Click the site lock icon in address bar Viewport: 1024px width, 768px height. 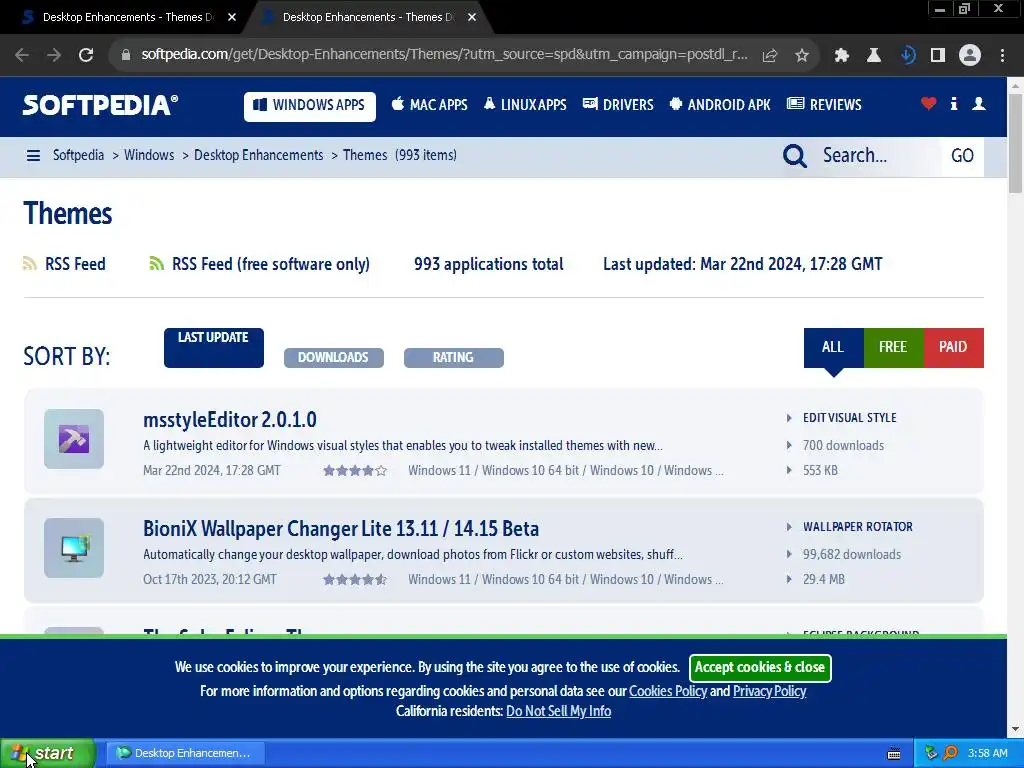coord(126,55)
